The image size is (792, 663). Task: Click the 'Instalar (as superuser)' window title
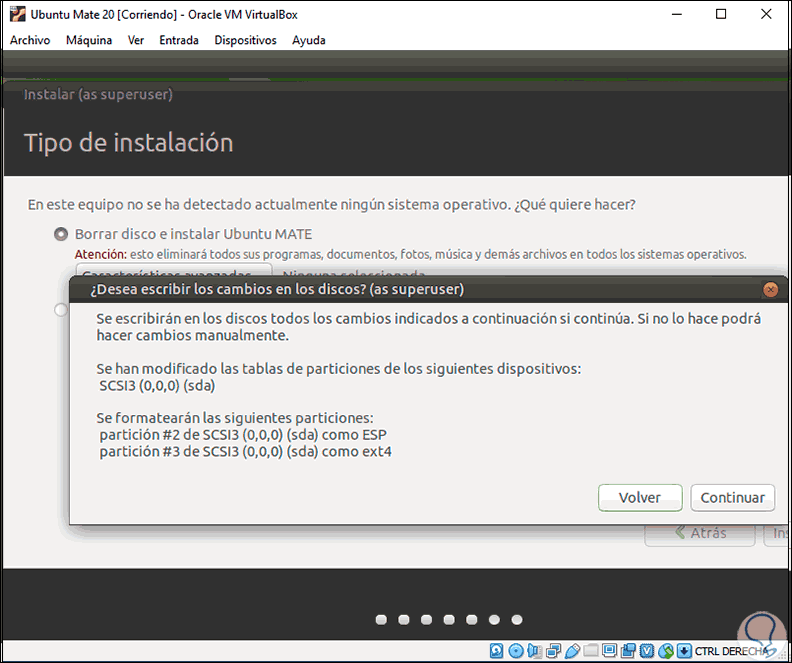click(x=98, y=94)
